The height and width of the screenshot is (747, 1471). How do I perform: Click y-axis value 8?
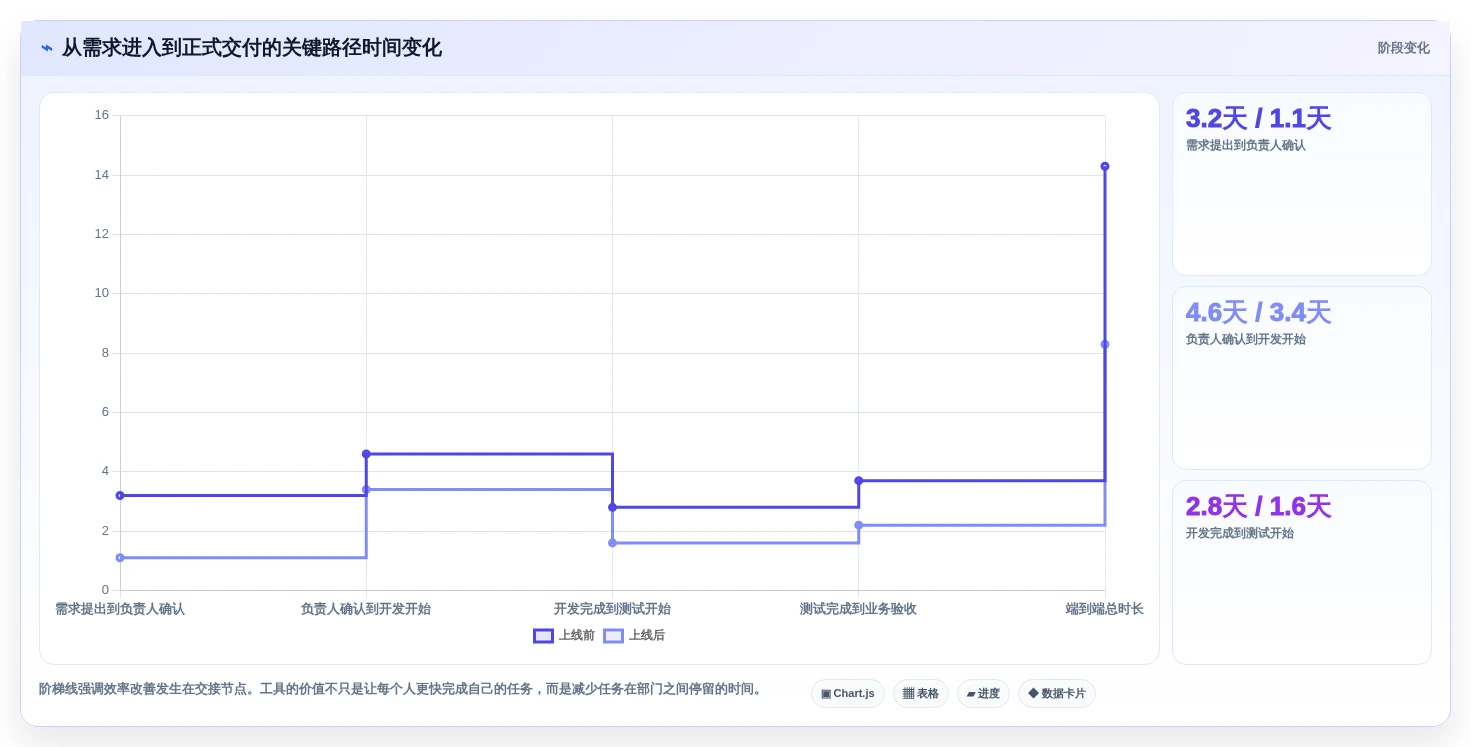tap(105, 353)
